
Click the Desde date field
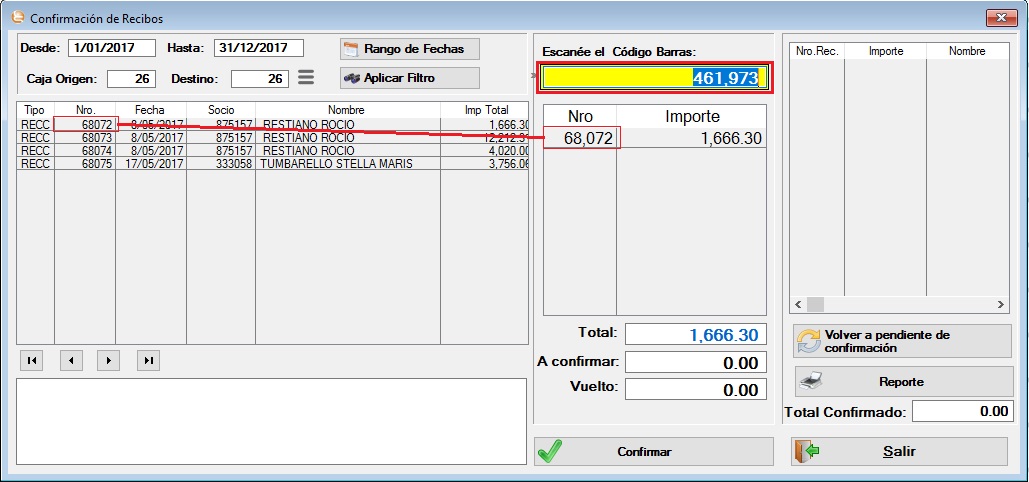coord(112,48)
